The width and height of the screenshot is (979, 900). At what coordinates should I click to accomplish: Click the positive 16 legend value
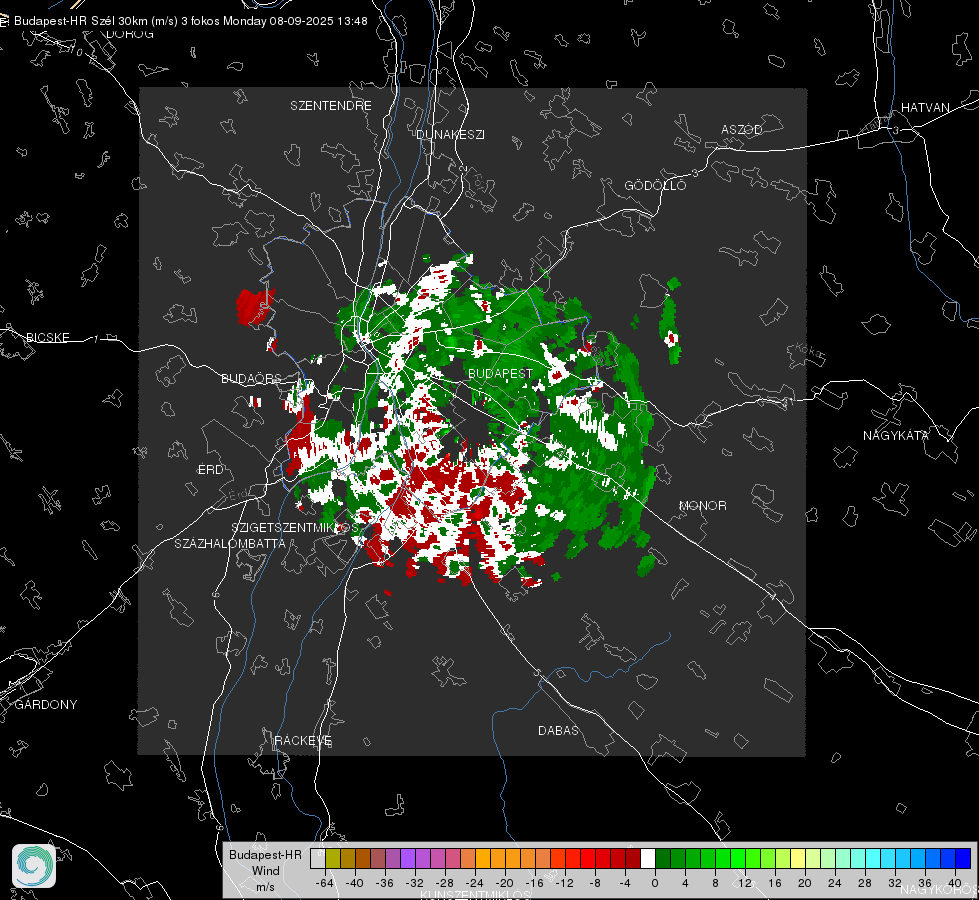(775, 883)
